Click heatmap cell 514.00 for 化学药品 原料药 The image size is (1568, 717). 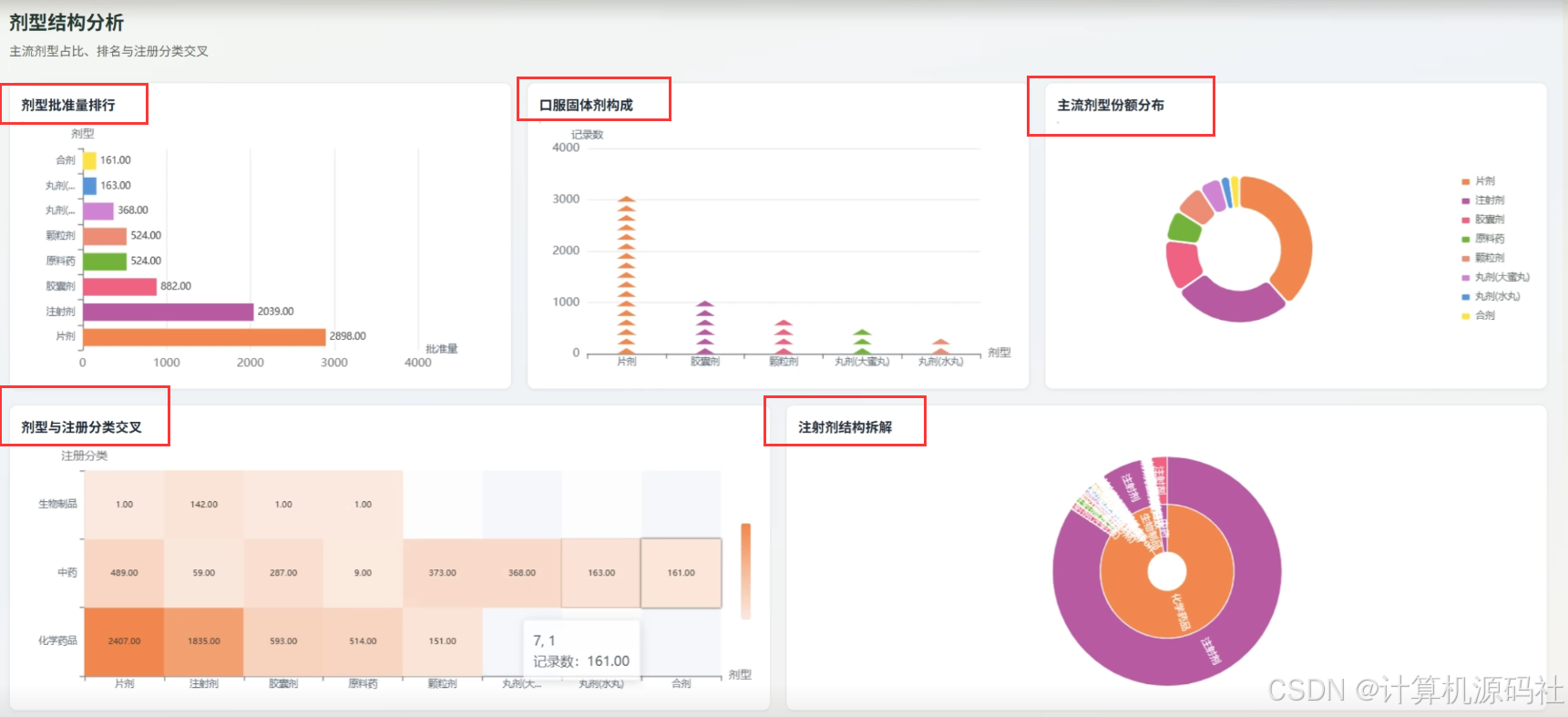pyautogui.click(x=363, y=641)
